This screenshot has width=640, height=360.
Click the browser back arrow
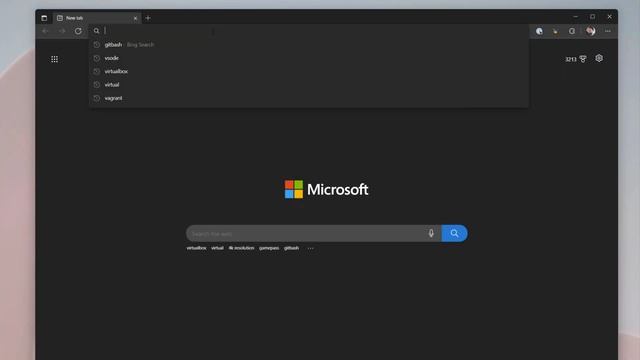click(45, 31)
